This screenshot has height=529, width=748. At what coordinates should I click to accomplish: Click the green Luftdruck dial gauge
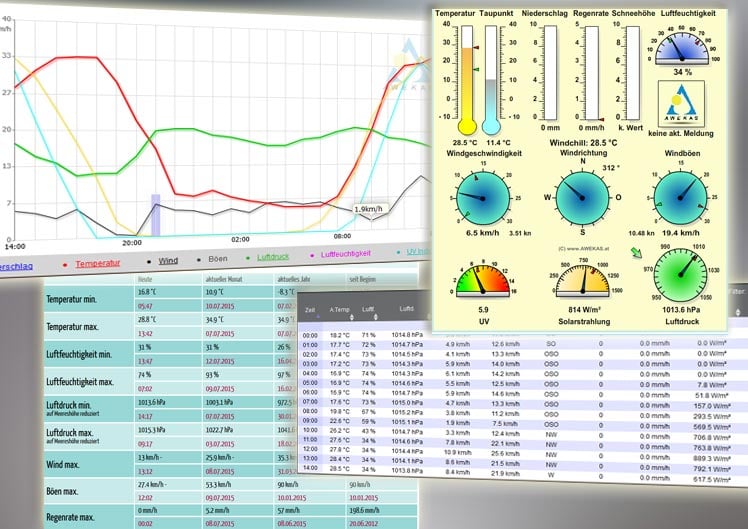point(680,275)
